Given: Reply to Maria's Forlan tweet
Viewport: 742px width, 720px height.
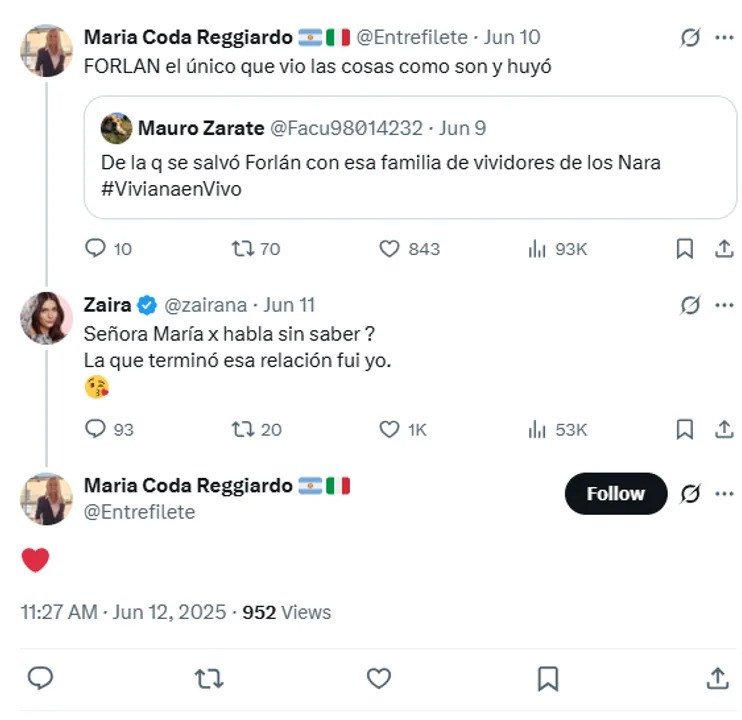Looking at the screenshot, I should tap(96, 249).
